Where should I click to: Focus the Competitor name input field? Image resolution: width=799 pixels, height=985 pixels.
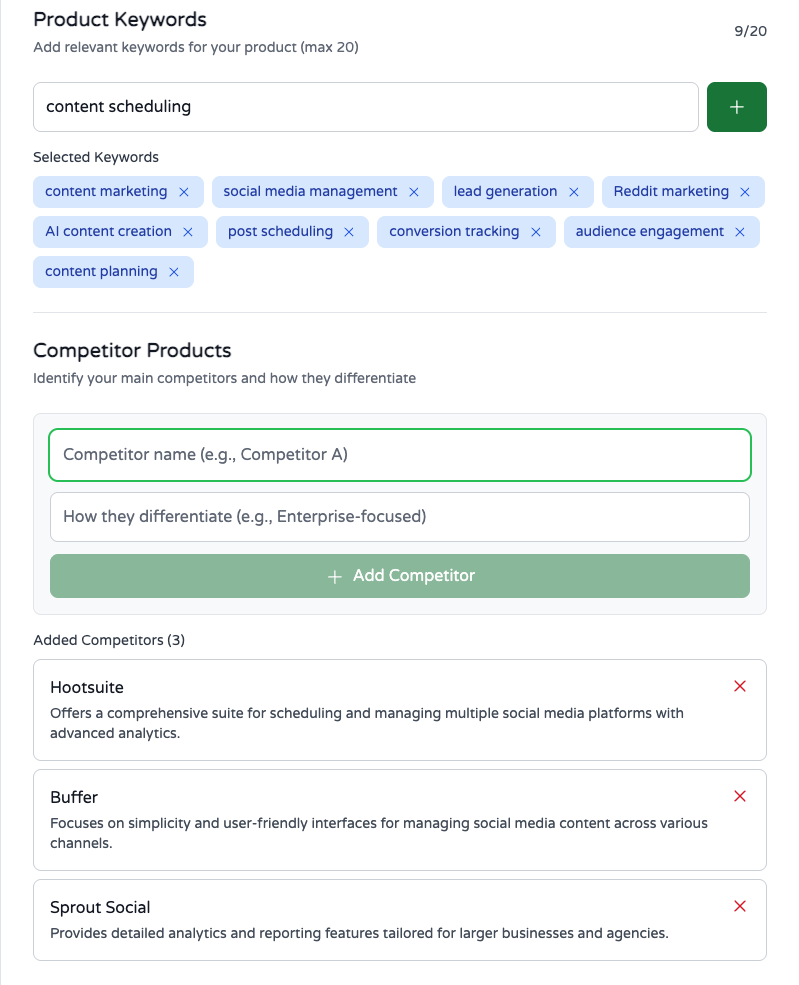tap(400, 455)
